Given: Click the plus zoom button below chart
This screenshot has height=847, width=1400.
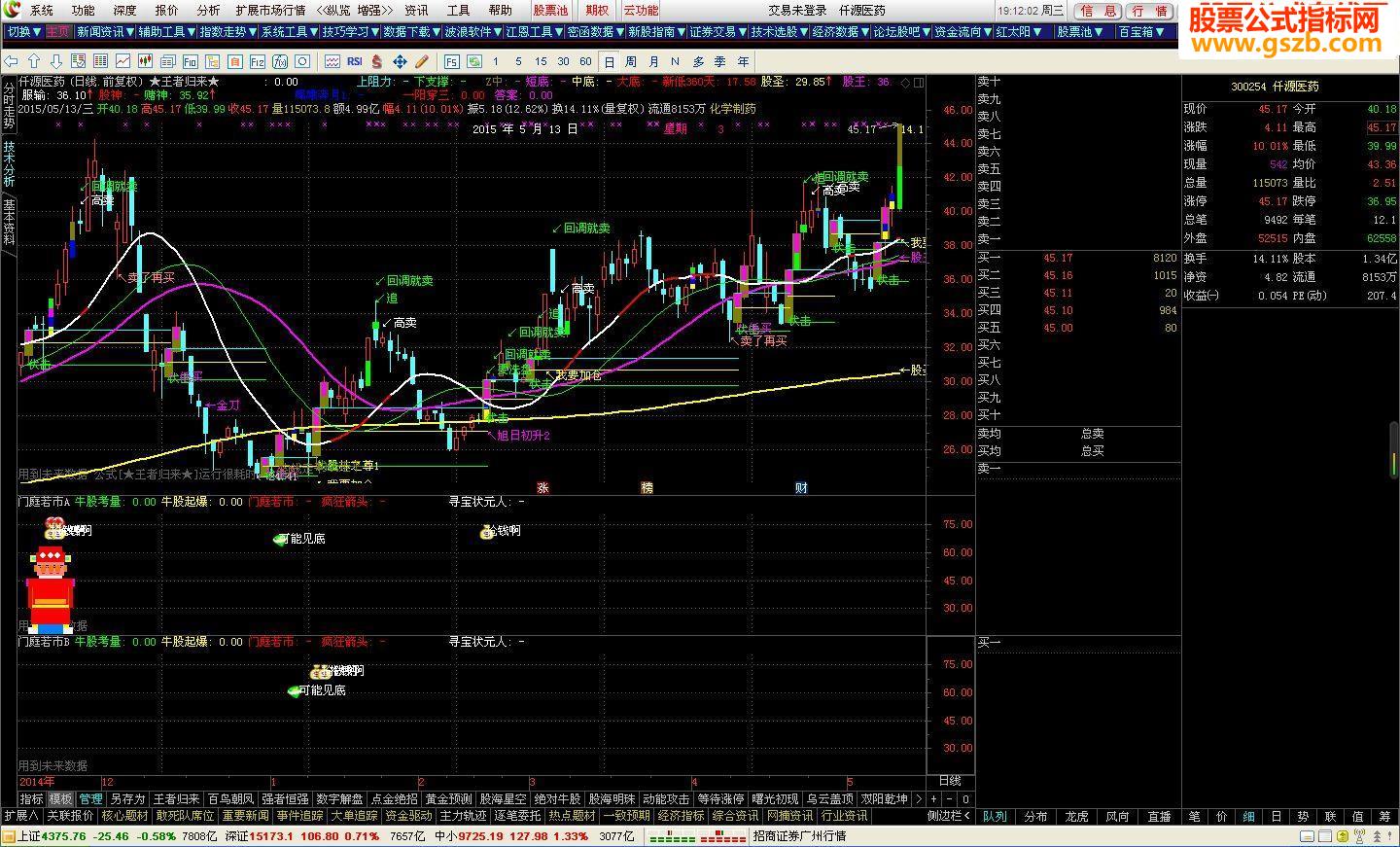Looking at the screenshot, I should 933,798.
